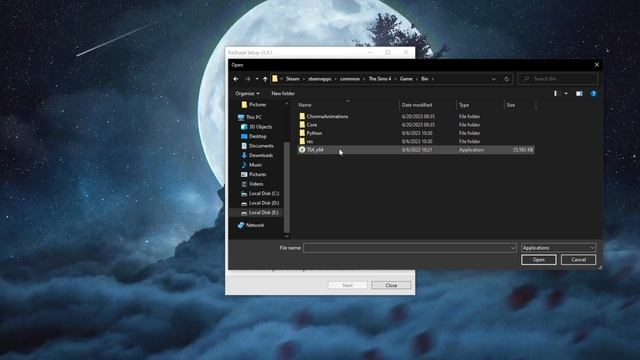Go up one folder level
640x360 pixels.
265,79
